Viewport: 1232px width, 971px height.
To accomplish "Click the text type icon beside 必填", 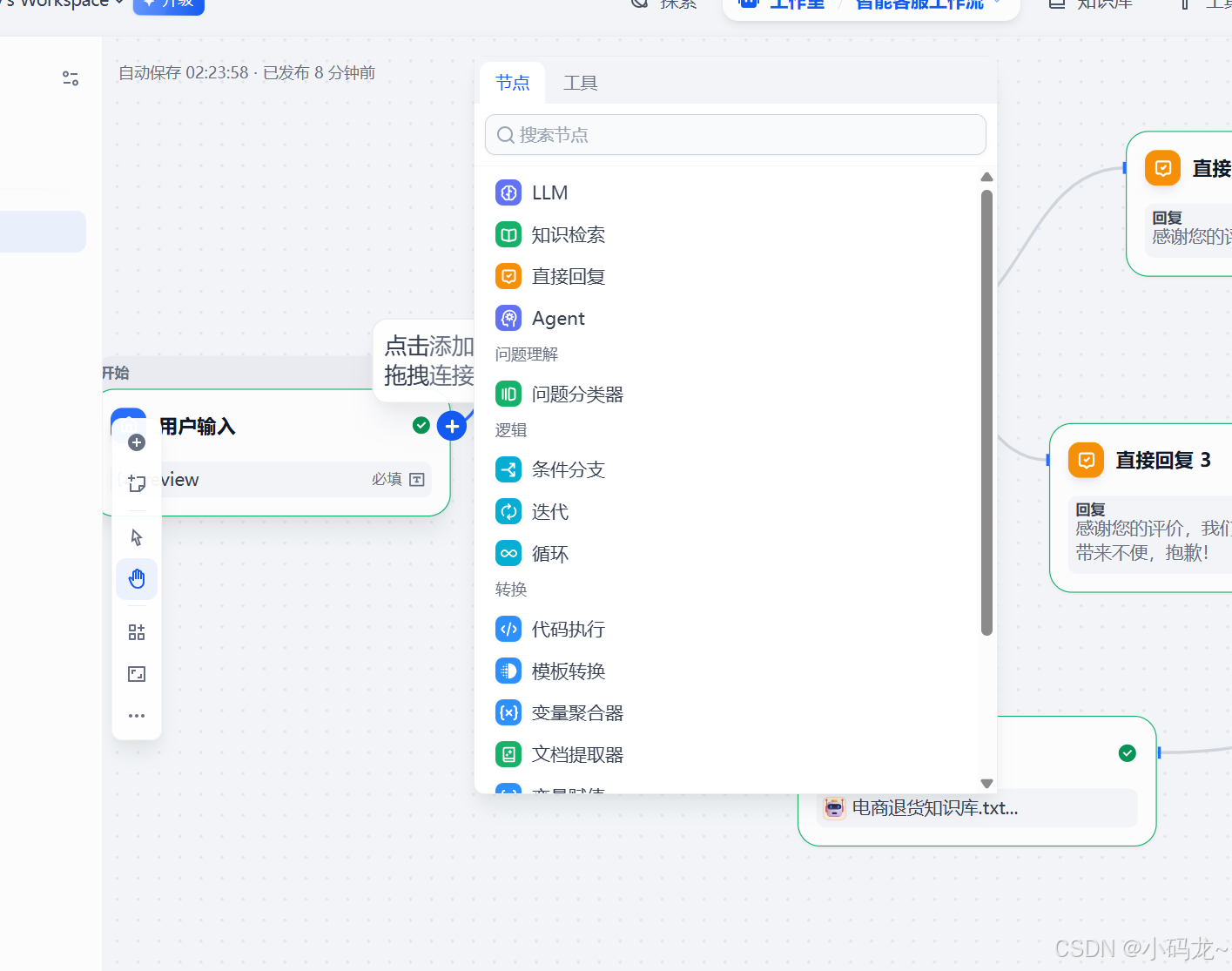I will pyautogui.click(x=417, y=480).
